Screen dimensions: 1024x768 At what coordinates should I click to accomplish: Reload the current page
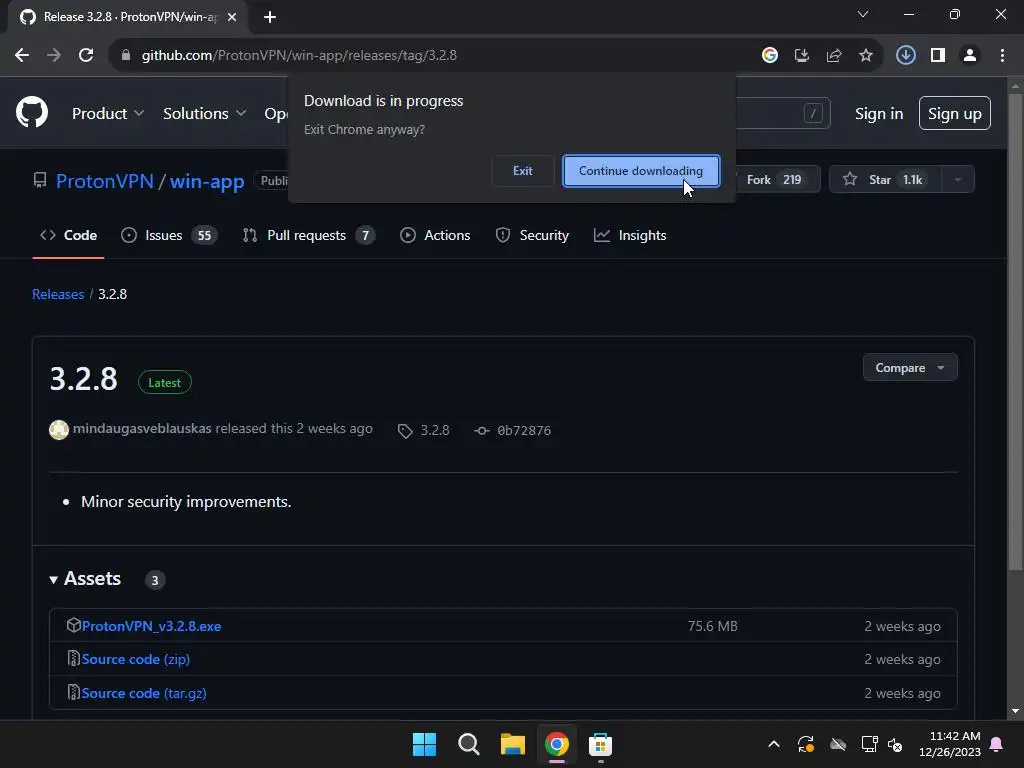[86, 56]
